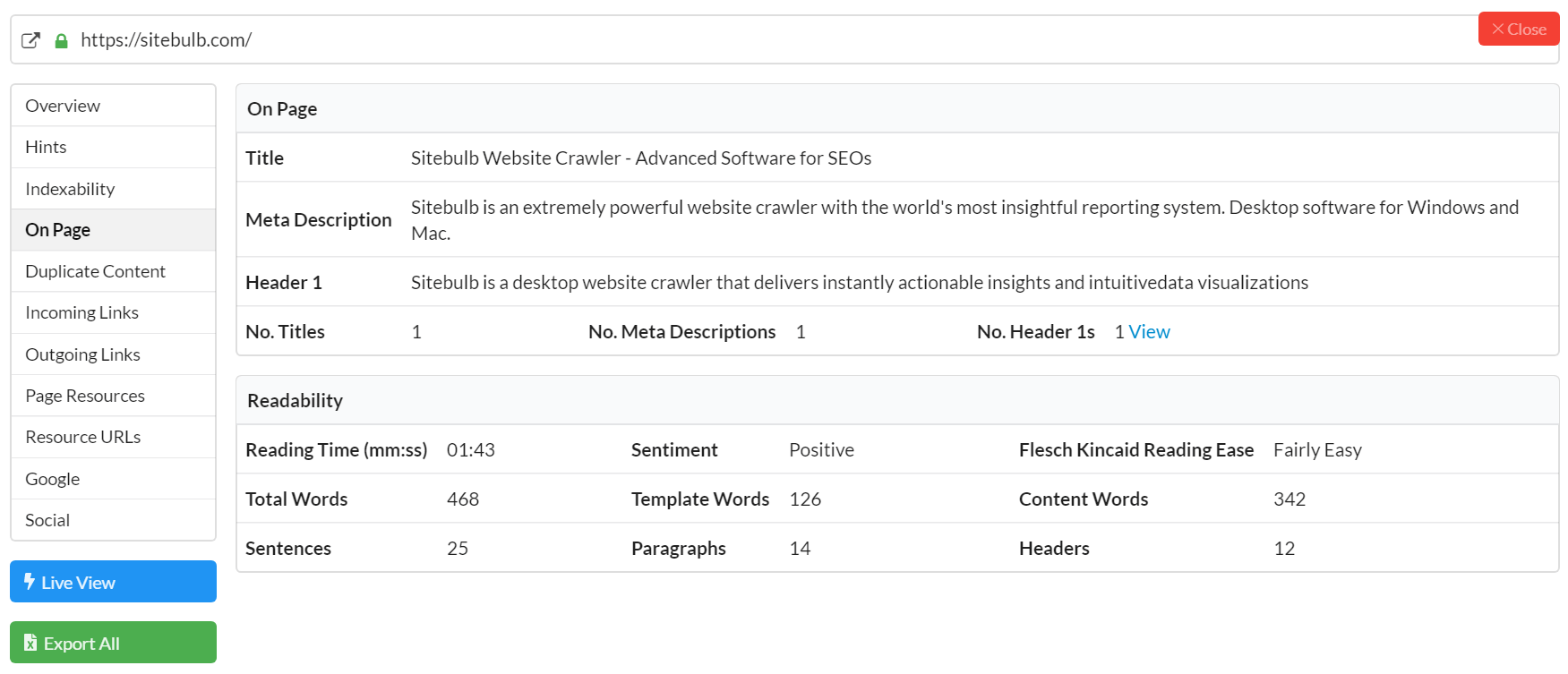Open Page Resources section
The image size is (1568, 674).
tap(113, 396)
